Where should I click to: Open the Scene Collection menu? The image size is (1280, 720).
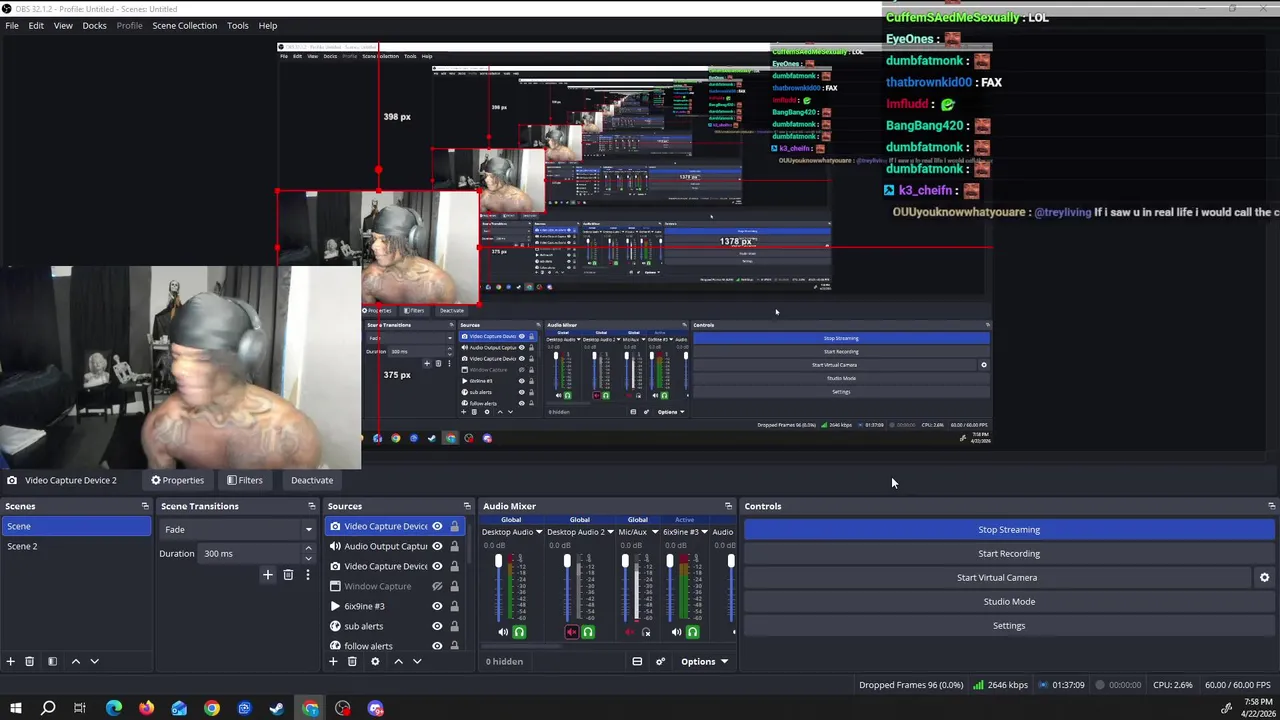(184, 25)
